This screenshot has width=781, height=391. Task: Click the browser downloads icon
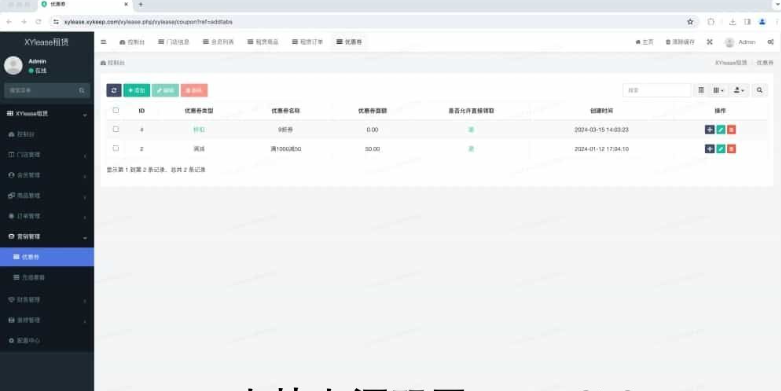733,22
